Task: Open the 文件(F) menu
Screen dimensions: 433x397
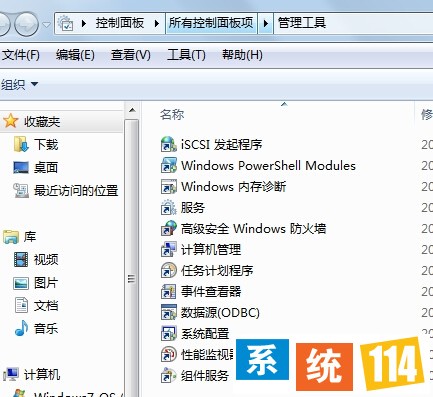Action: click(x=20, y=55)
